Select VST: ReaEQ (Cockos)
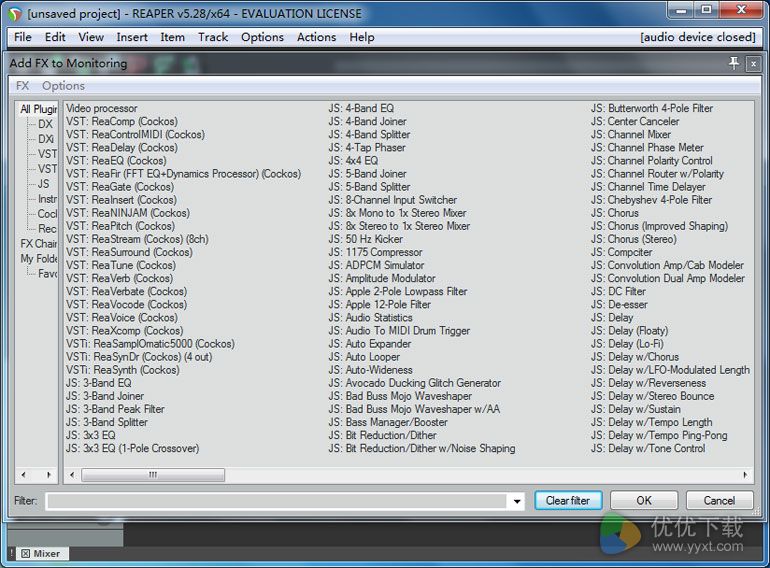 pos(116,161)
